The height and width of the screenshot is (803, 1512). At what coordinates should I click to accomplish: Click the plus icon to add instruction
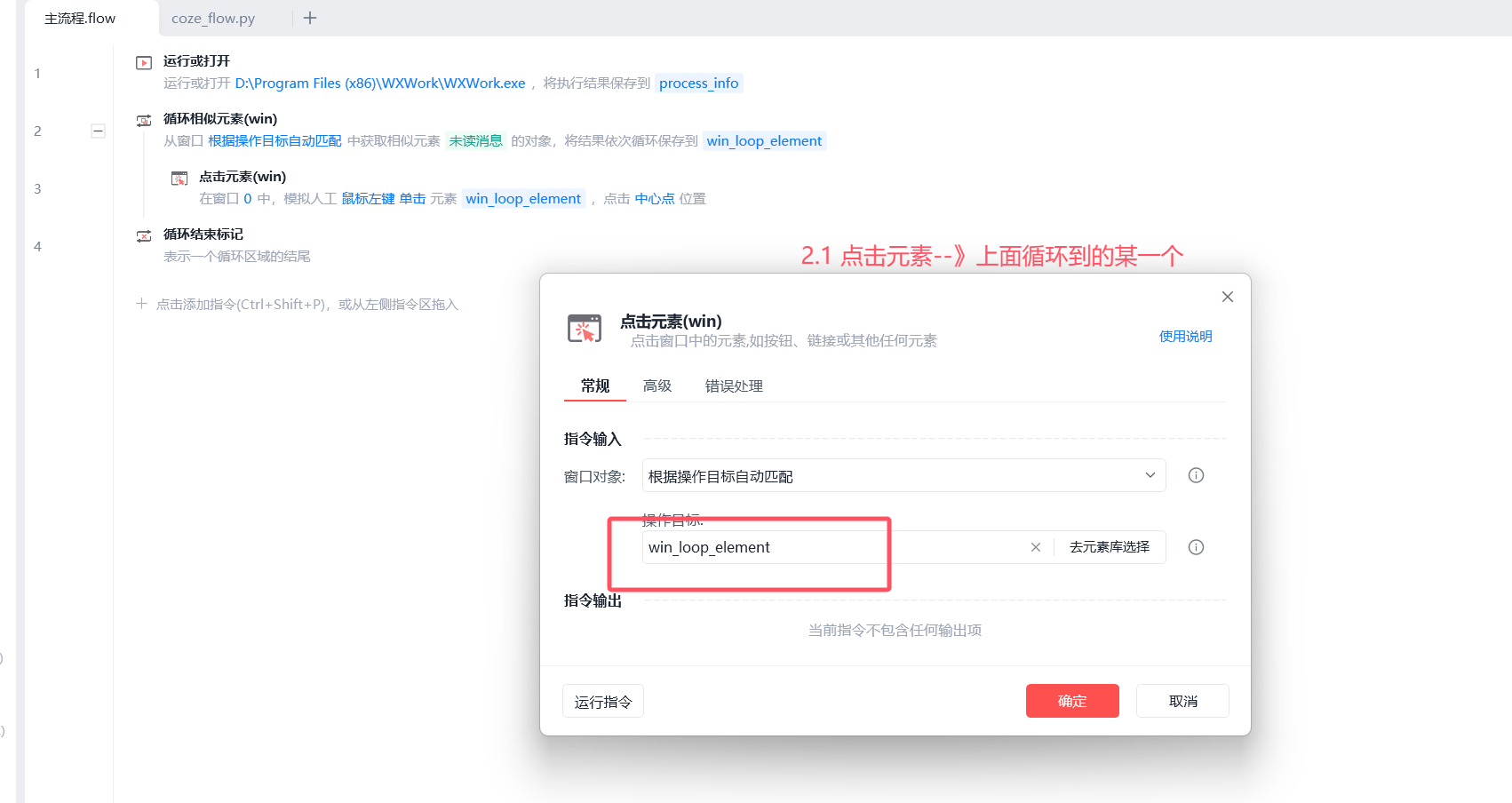(141, 304)
